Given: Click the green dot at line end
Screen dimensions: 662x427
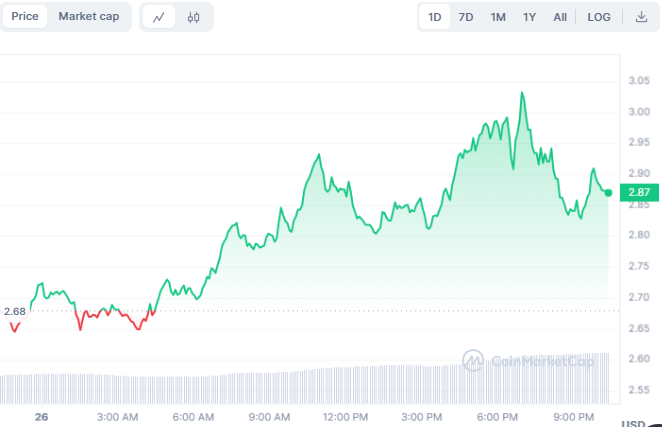Looking at the screenshot, I should tap(608, 192).
